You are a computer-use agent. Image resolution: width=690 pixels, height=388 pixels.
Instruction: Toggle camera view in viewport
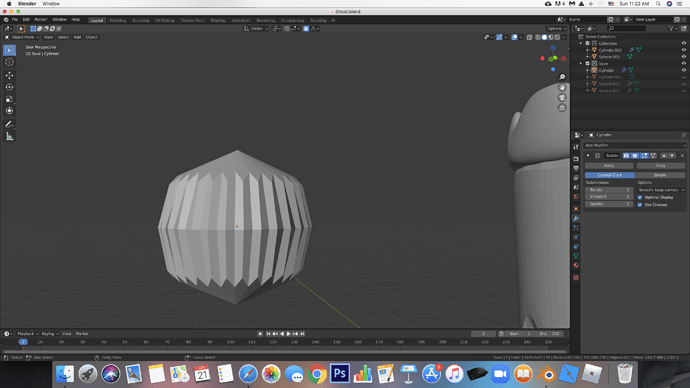562,97
